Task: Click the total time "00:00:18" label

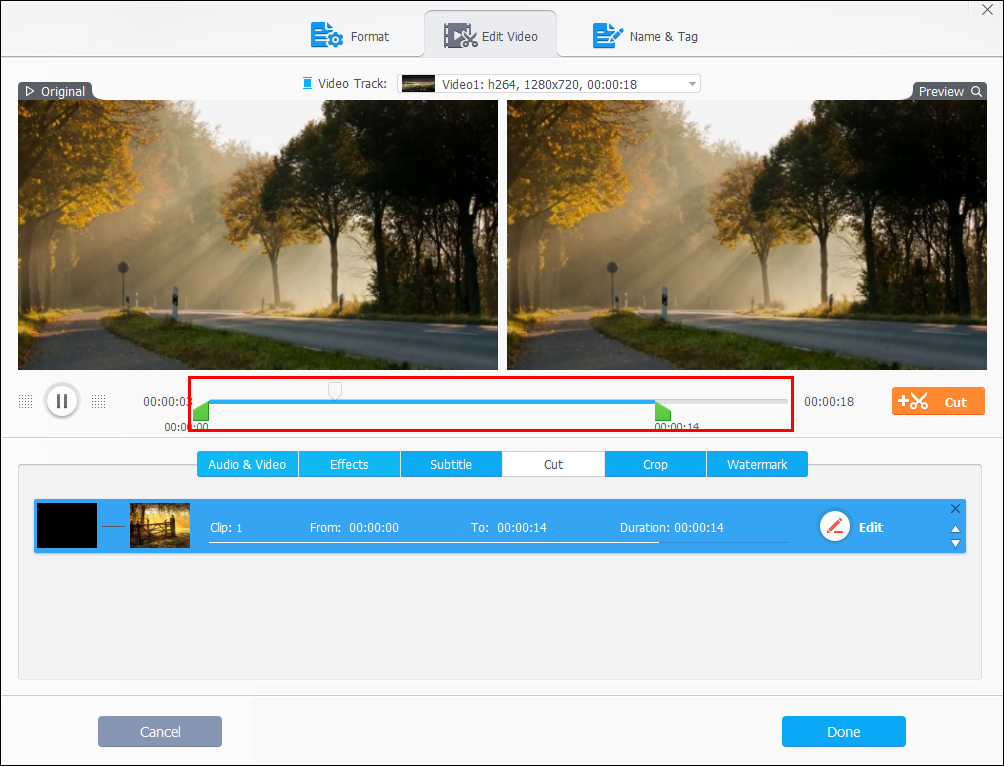Action: pyautogui.click(x=829, y=402)
